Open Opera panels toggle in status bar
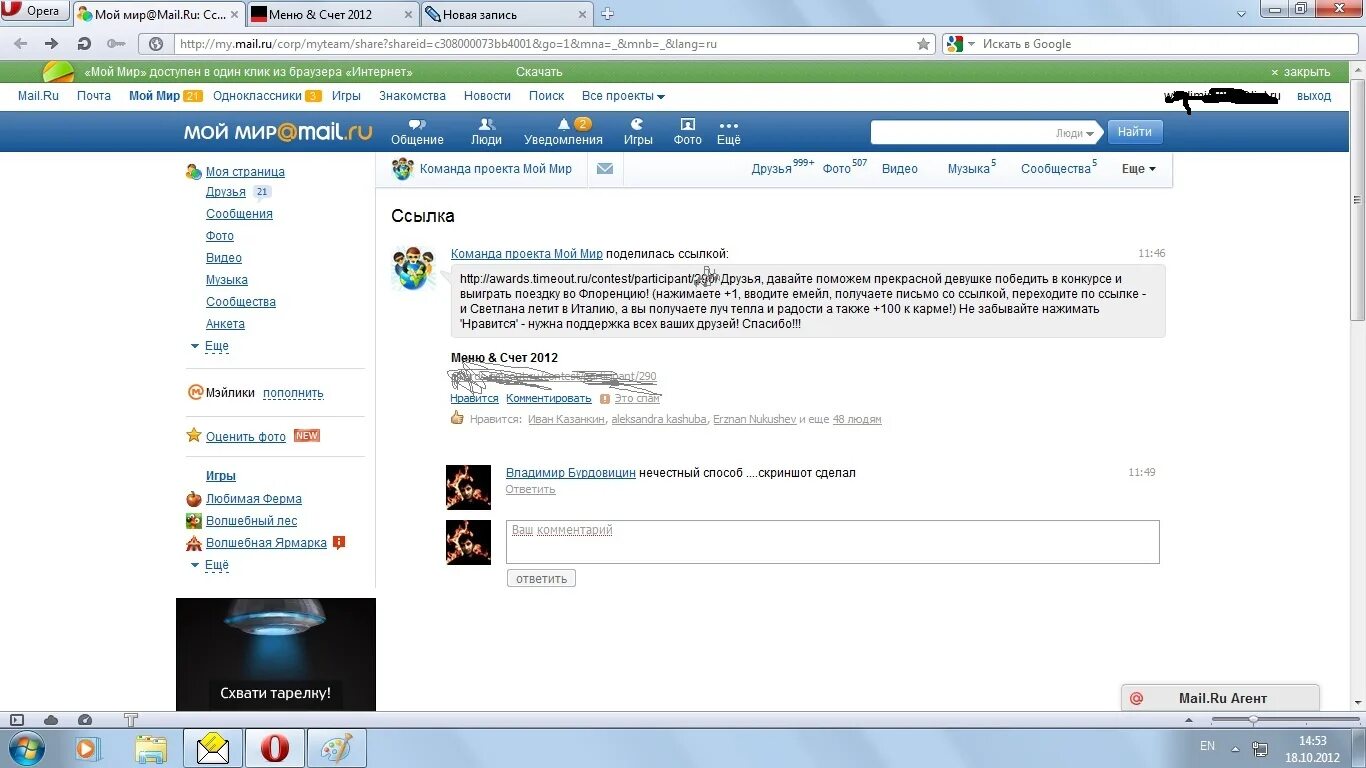Viewport: 1366px width, 768px height. (16, 720)
